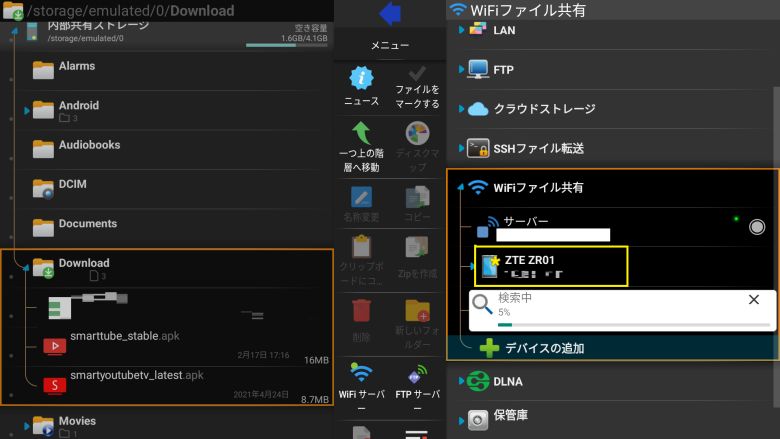
Task: Click the green plus add device icon
Action: tap(489, 348)
